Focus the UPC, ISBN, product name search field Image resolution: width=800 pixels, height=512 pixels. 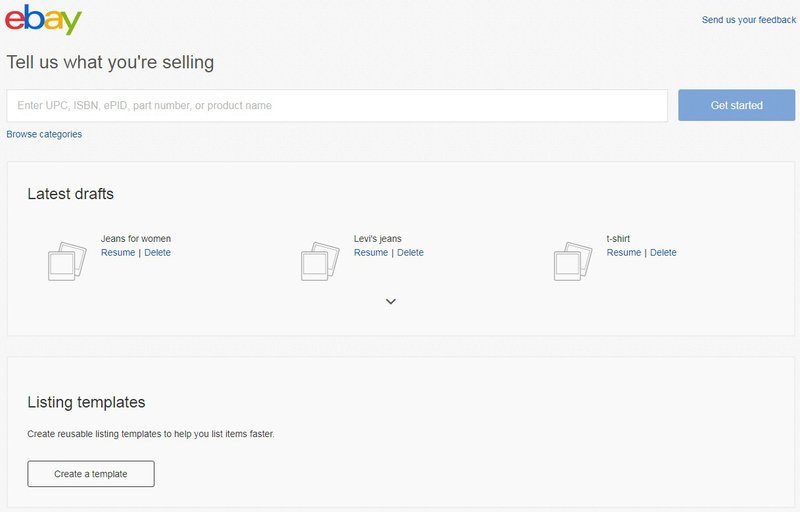[x=337, y=106]
